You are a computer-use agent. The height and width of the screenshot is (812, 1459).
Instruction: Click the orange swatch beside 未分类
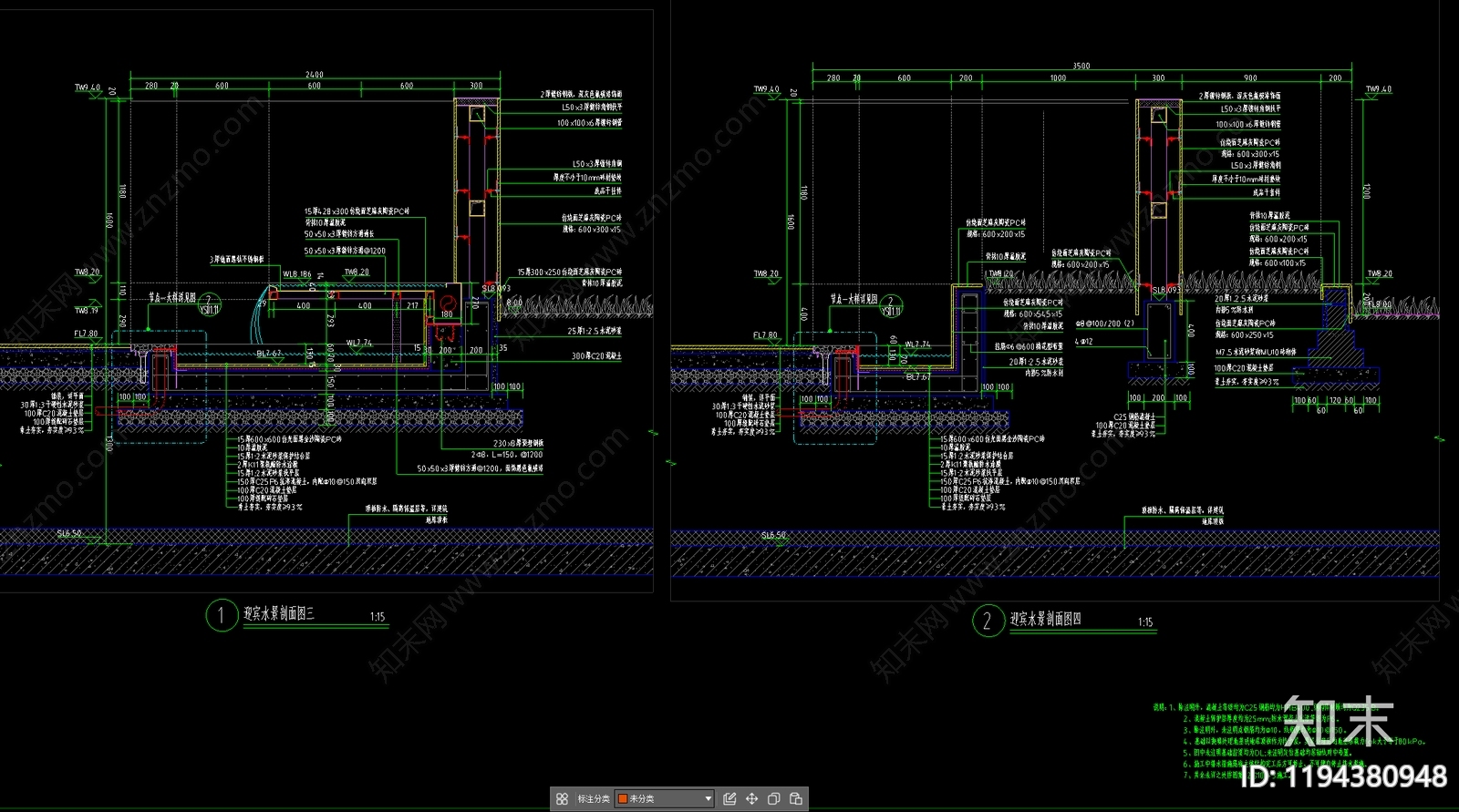(x=623, y=798)
